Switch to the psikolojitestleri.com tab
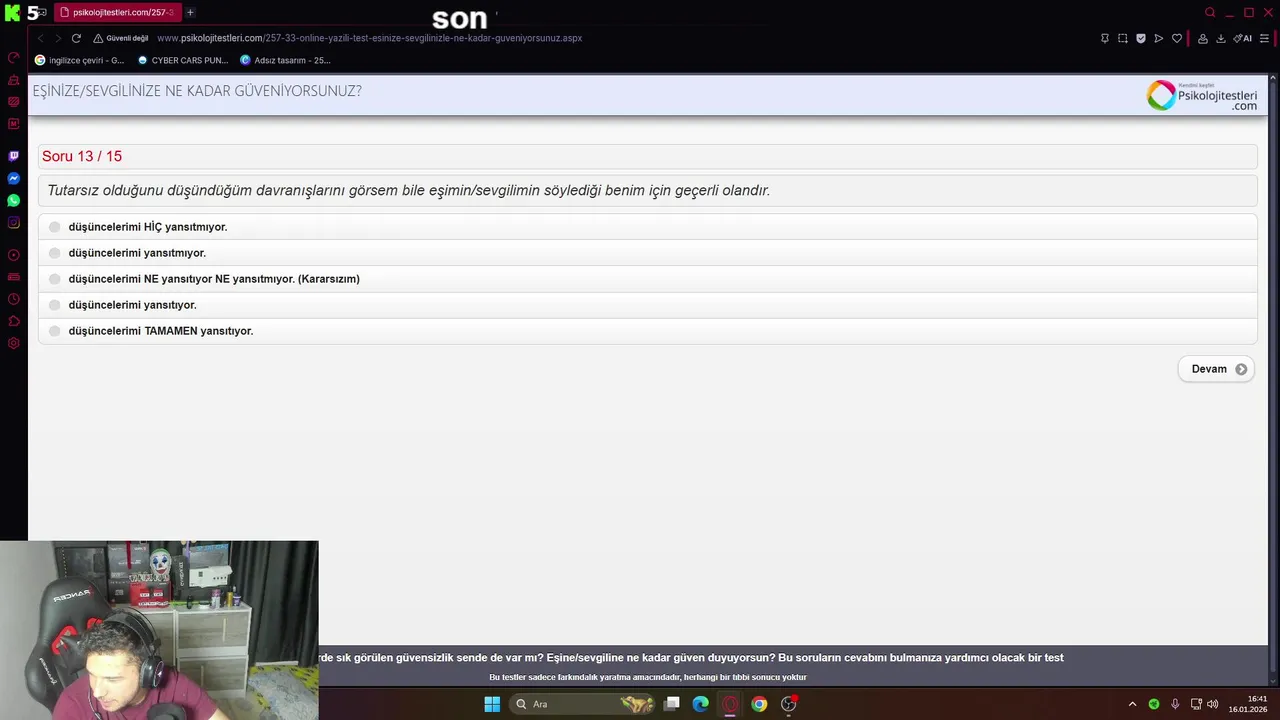The width and height of the screenshot is (1280, 720). tap(117, 12)
